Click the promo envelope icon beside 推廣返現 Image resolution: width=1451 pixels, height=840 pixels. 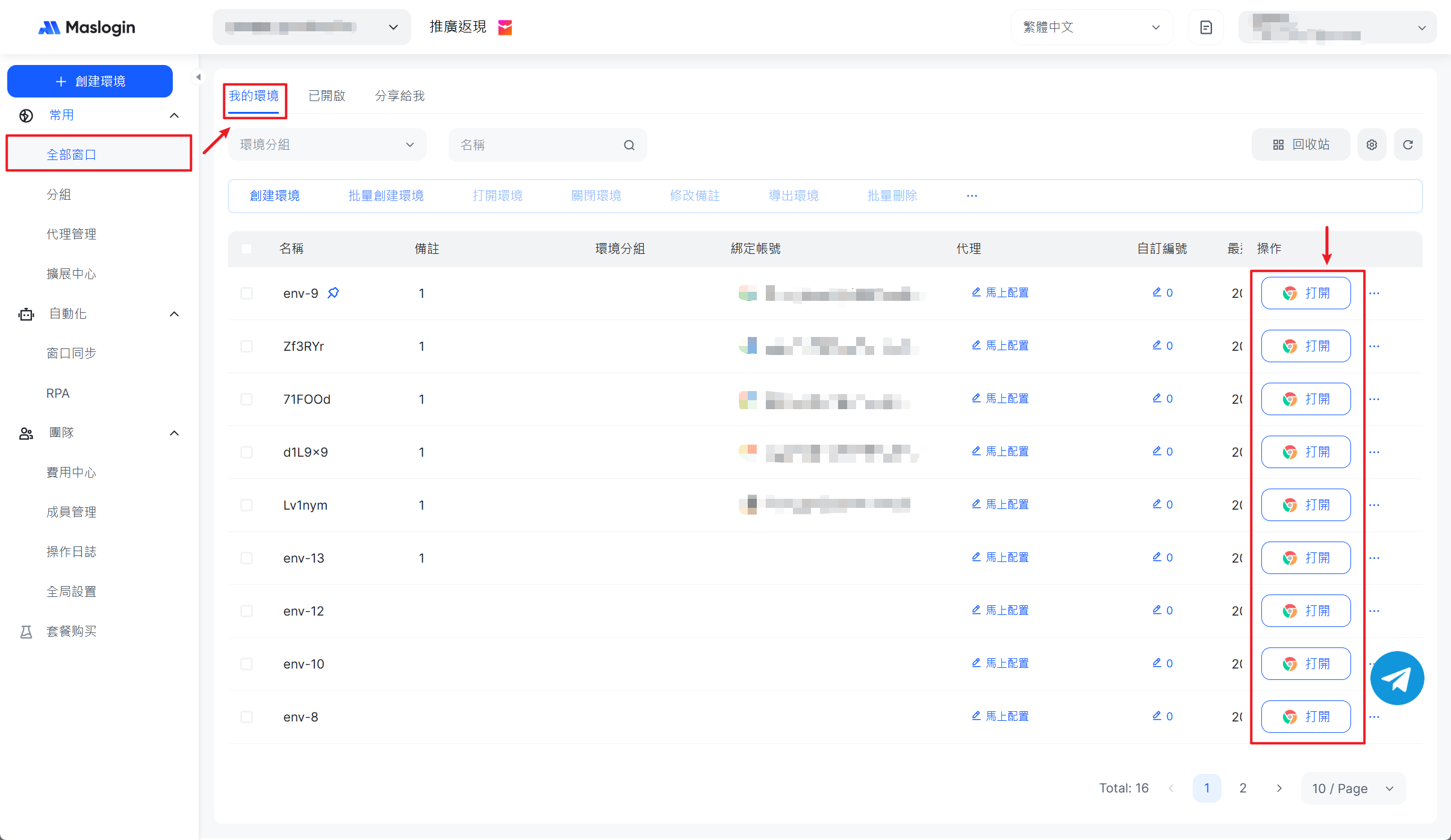coord(505,28)
